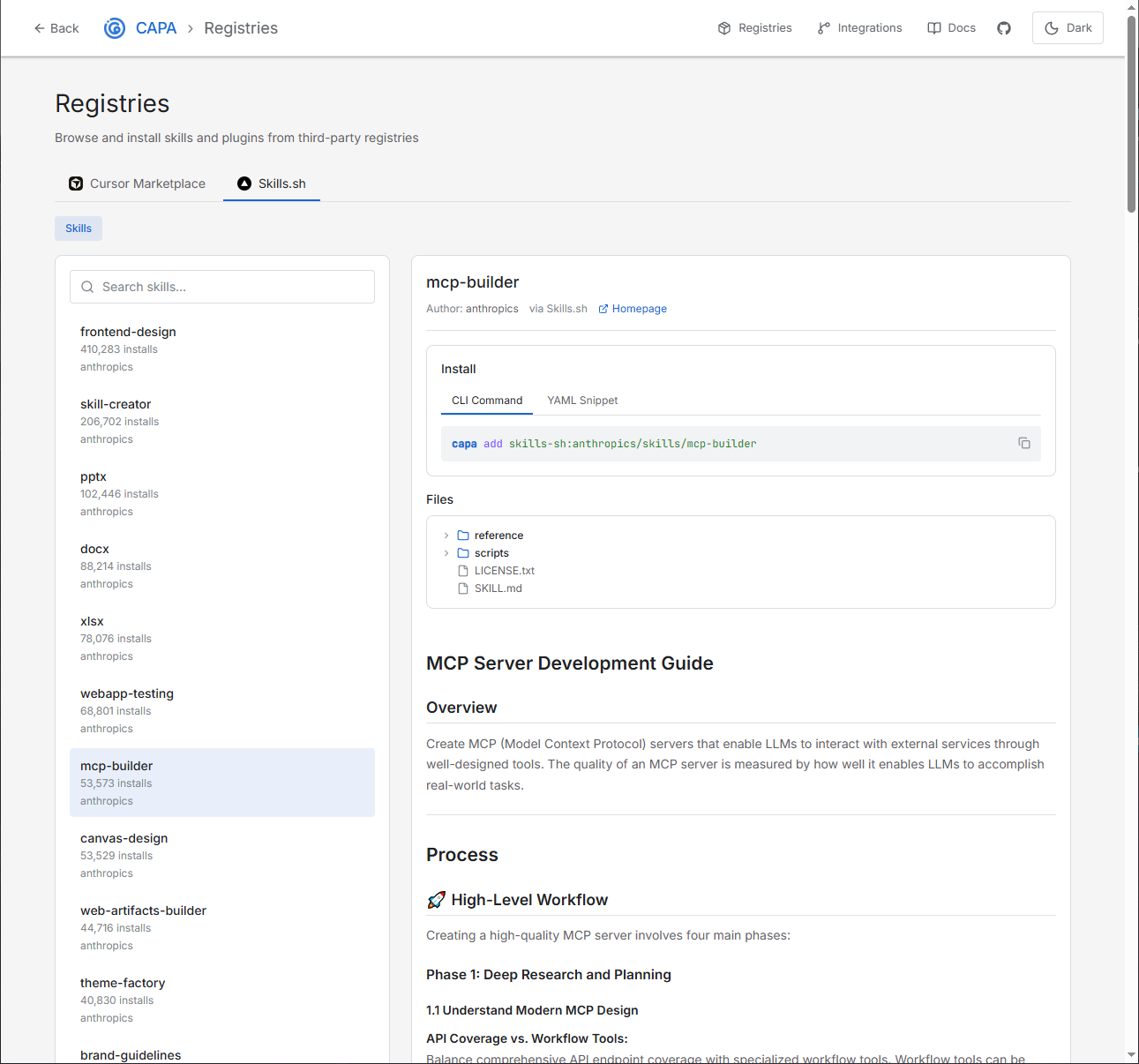Select the web-artifacts-builder skill
The width and height of the screenshot is (1139, 1064).
[x=222, y=927]
